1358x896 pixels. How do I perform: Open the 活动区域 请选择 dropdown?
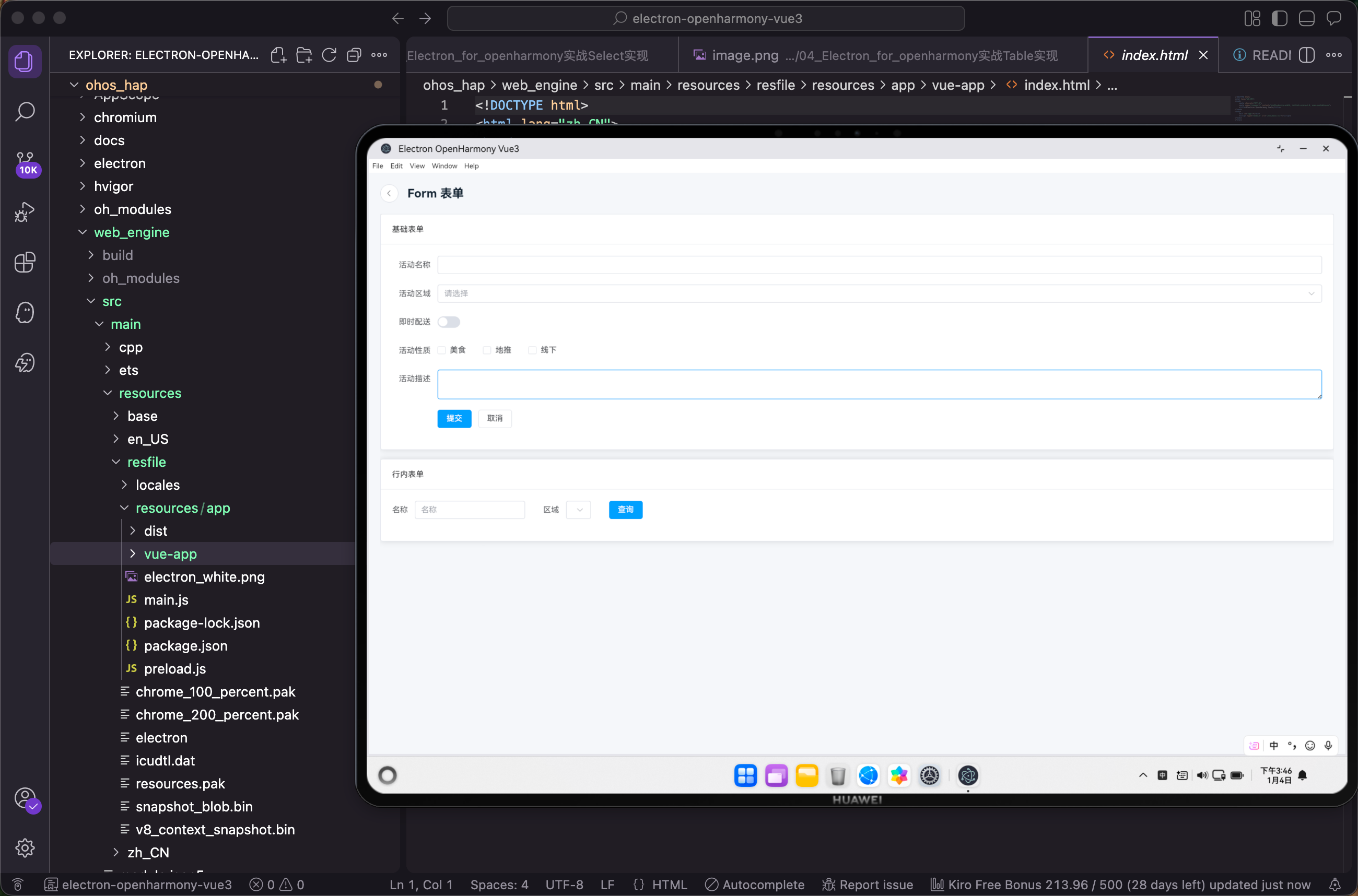pos(879,293)
